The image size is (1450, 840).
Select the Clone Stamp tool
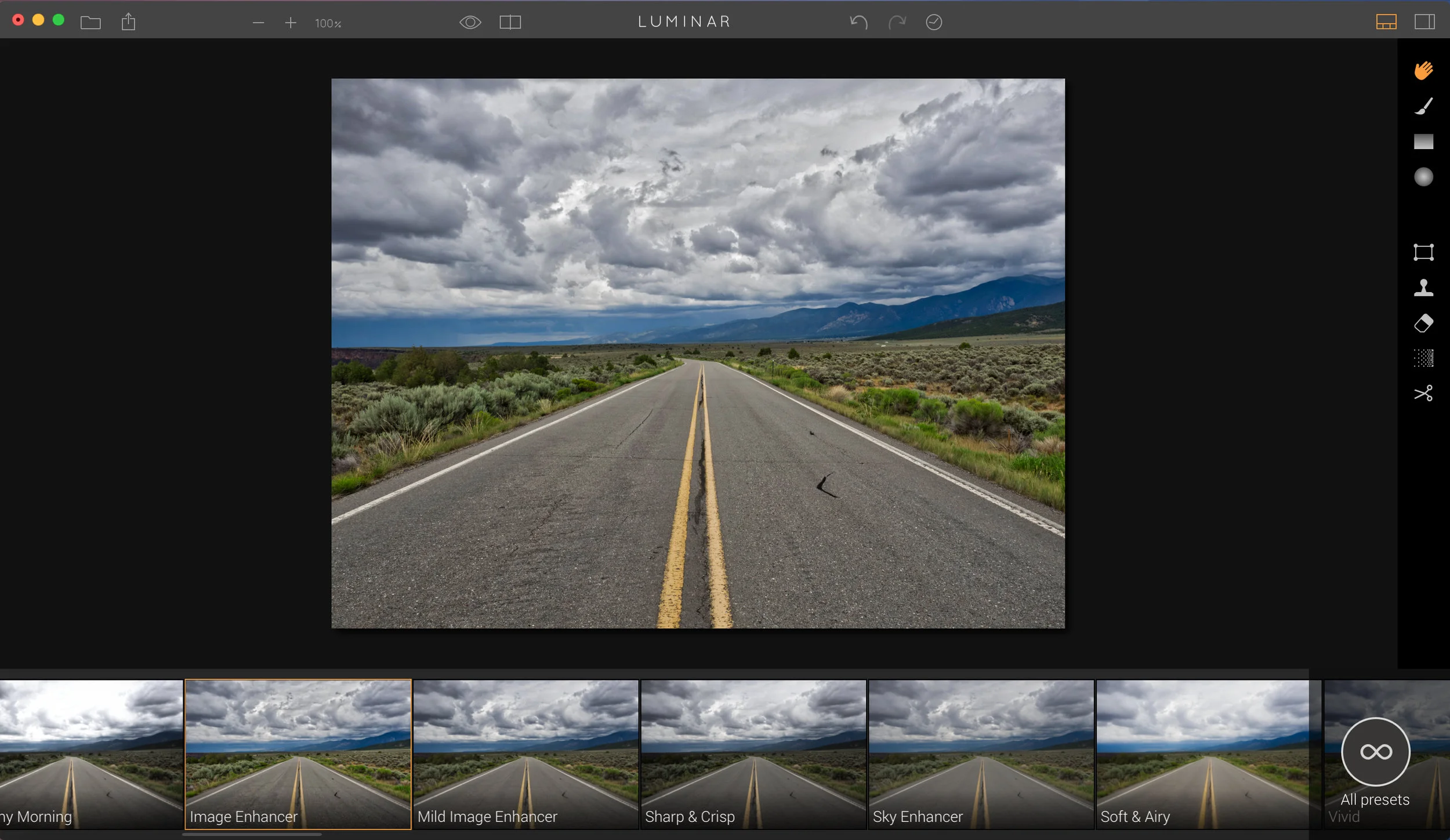pos(1423,288)
